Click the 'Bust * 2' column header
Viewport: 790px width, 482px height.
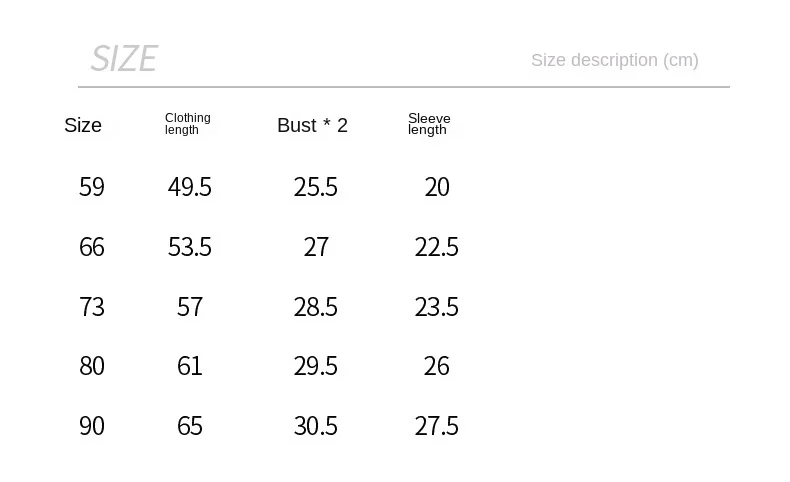tap(312, 125)
